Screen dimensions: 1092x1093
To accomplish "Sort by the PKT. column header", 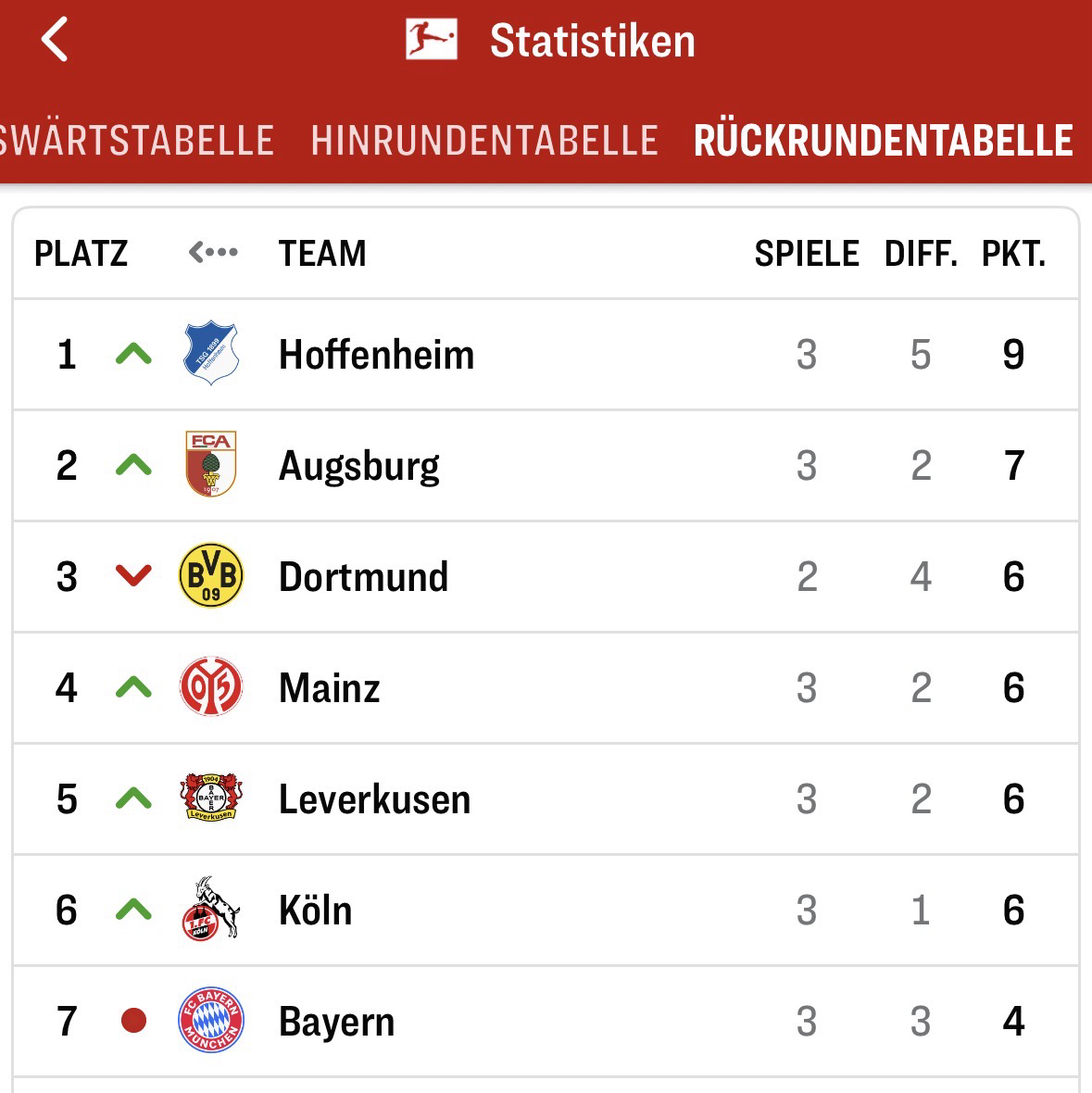I will [x=1013, y=253].
